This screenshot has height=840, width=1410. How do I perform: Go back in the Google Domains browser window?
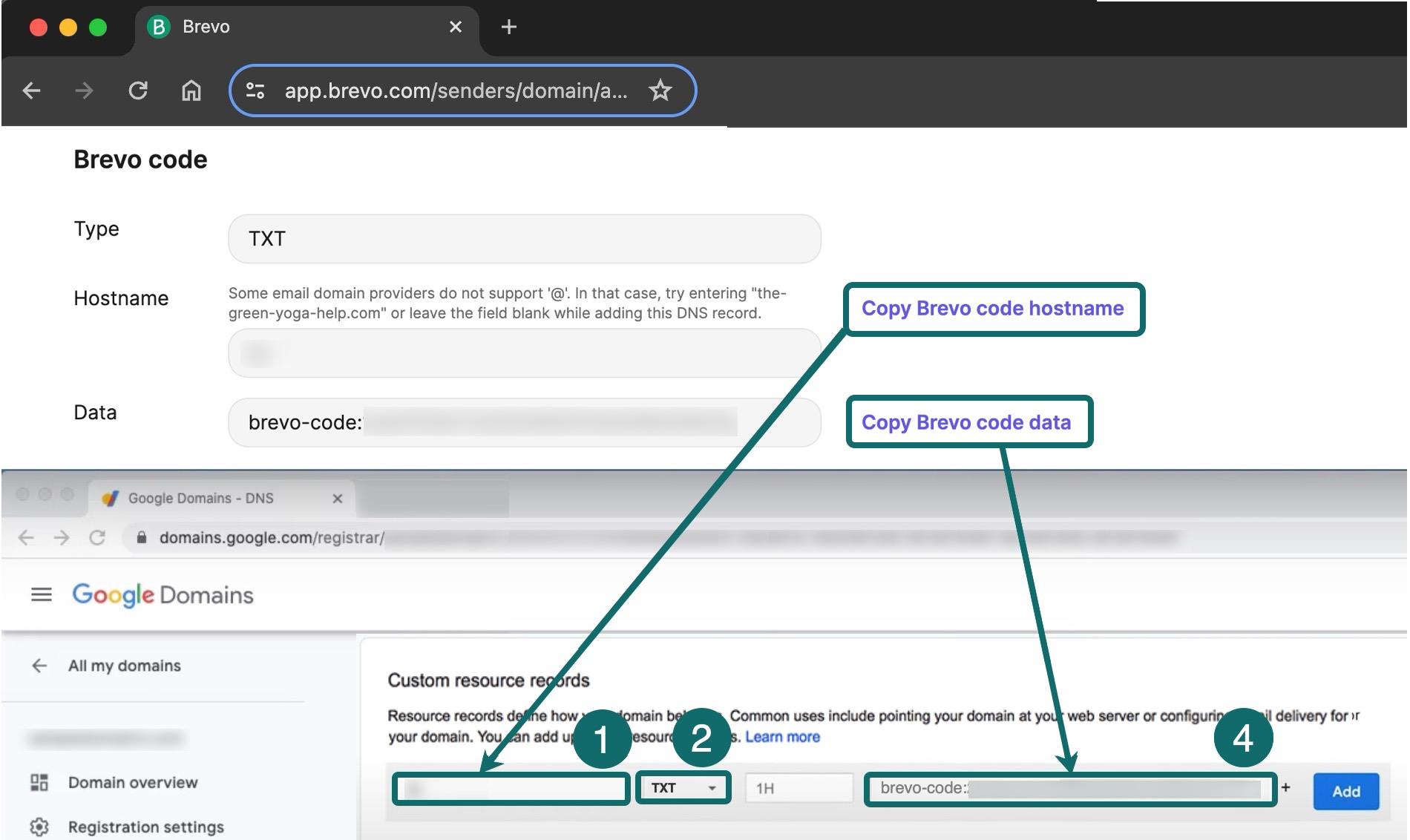[x=26, y=537]
